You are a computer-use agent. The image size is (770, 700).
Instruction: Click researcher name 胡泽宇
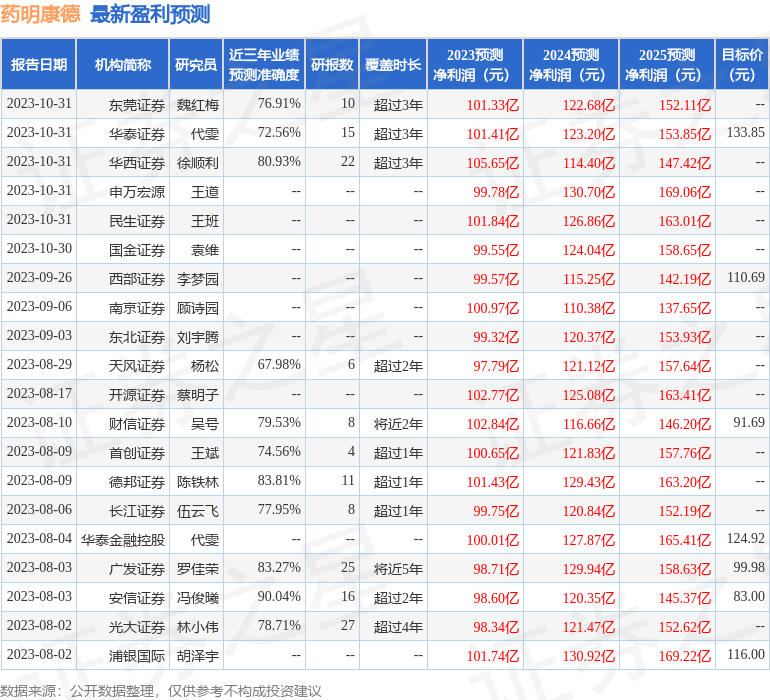click(x=197, y=656)
